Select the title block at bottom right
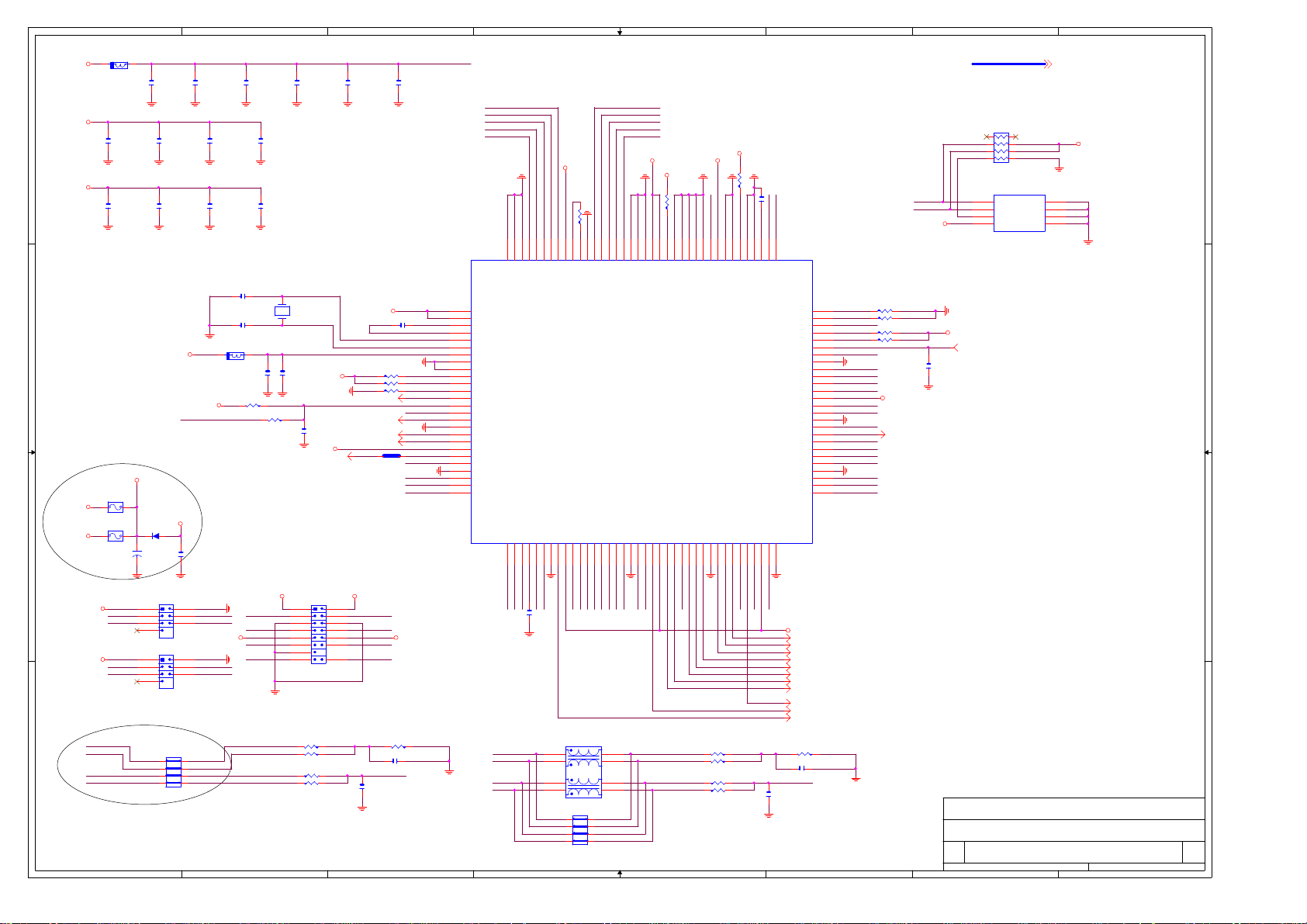 pos(1074,834)
